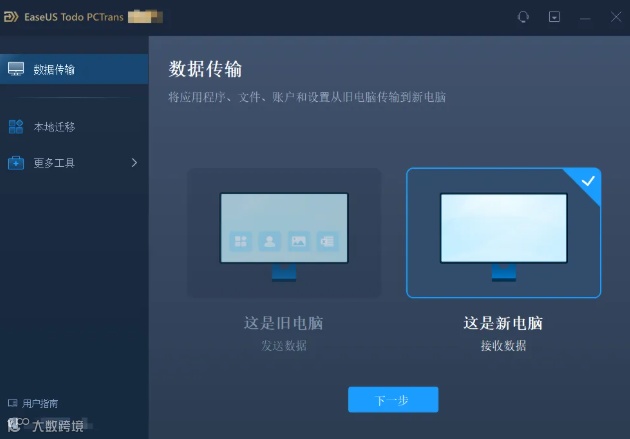Select the new computer card

coord(503,233)
